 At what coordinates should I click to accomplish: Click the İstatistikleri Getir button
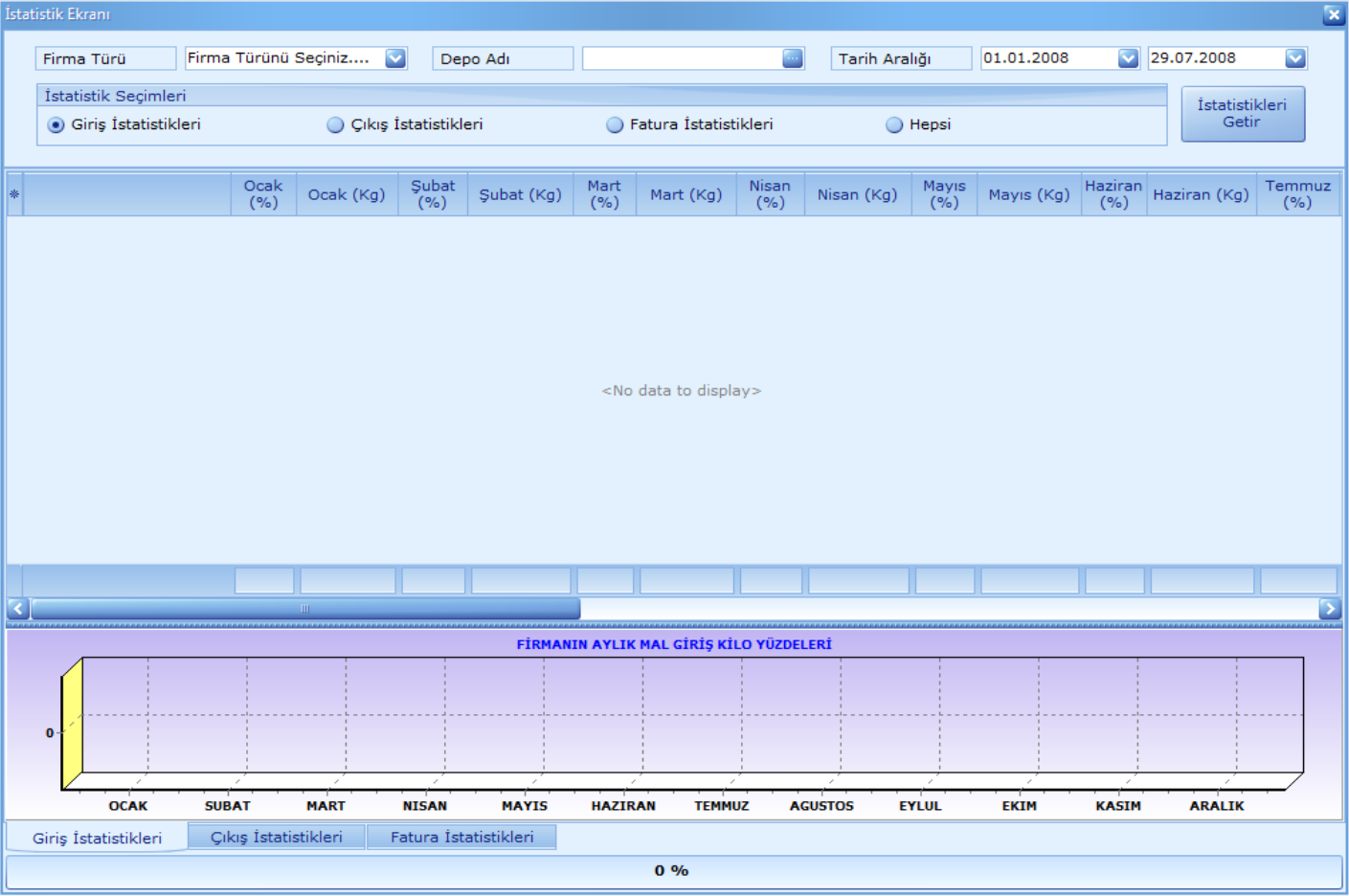[x=1243, y=114]
